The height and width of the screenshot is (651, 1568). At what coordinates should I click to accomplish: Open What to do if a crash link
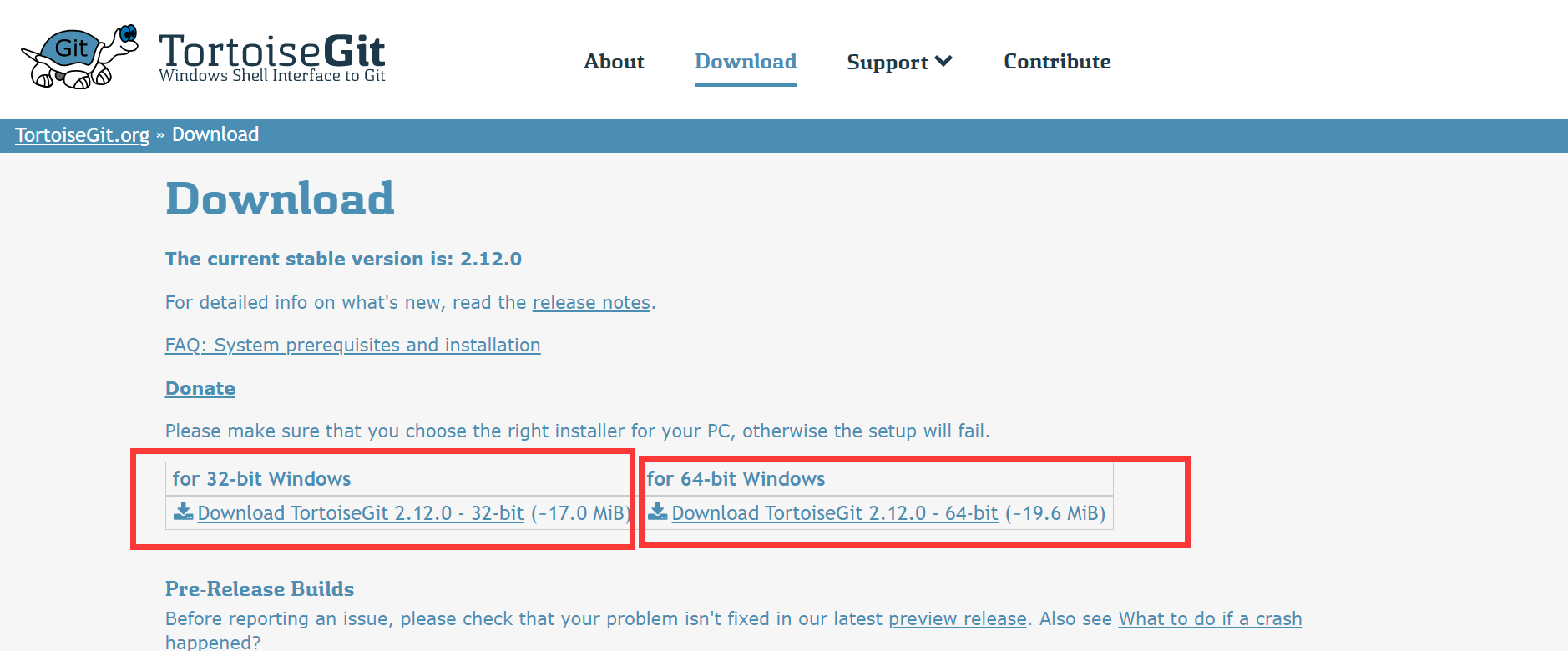coord(1211,618)
